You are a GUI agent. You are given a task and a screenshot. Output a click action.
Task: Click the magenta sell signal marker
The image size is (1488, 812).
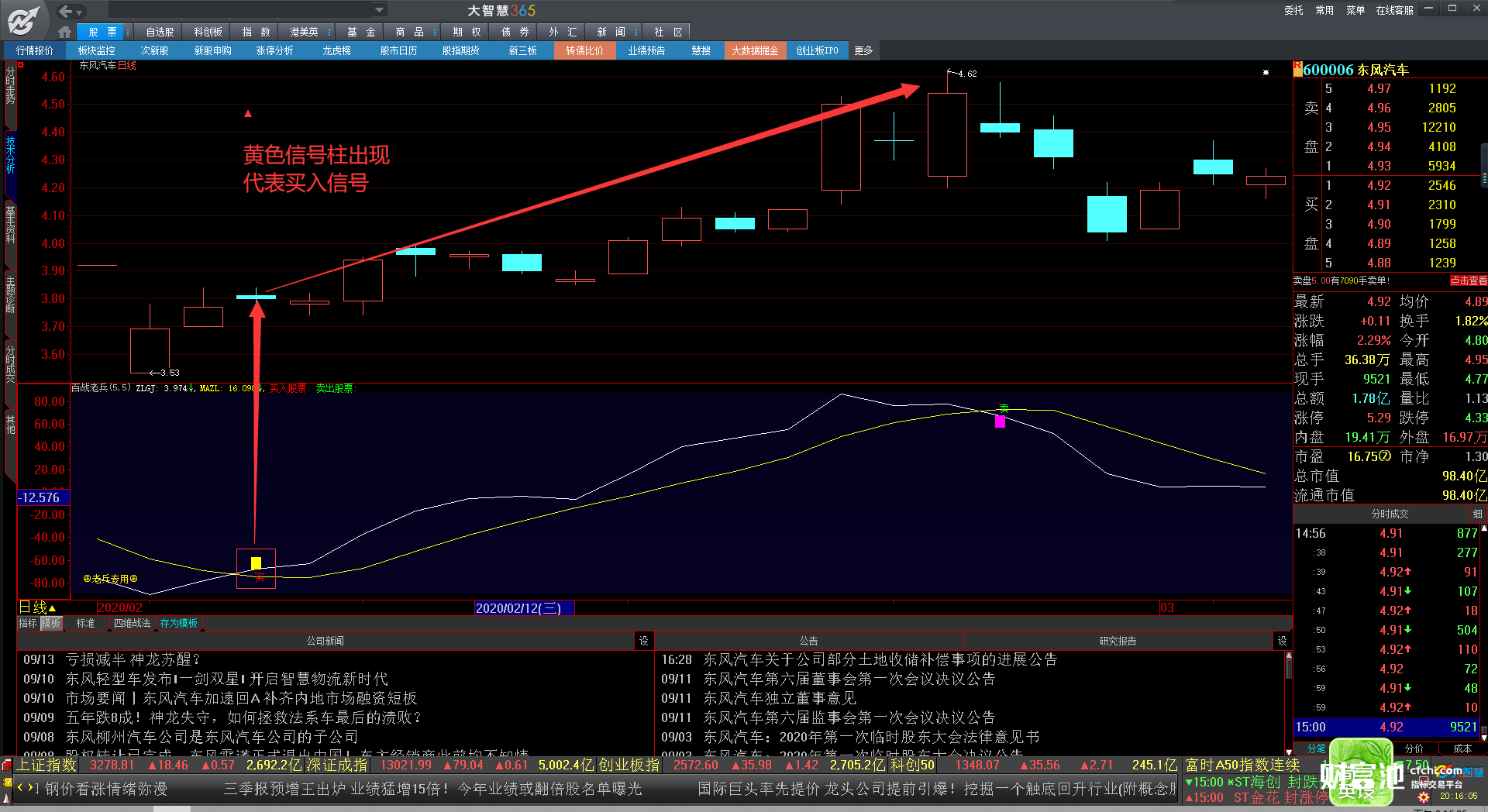pos(1000,421)
